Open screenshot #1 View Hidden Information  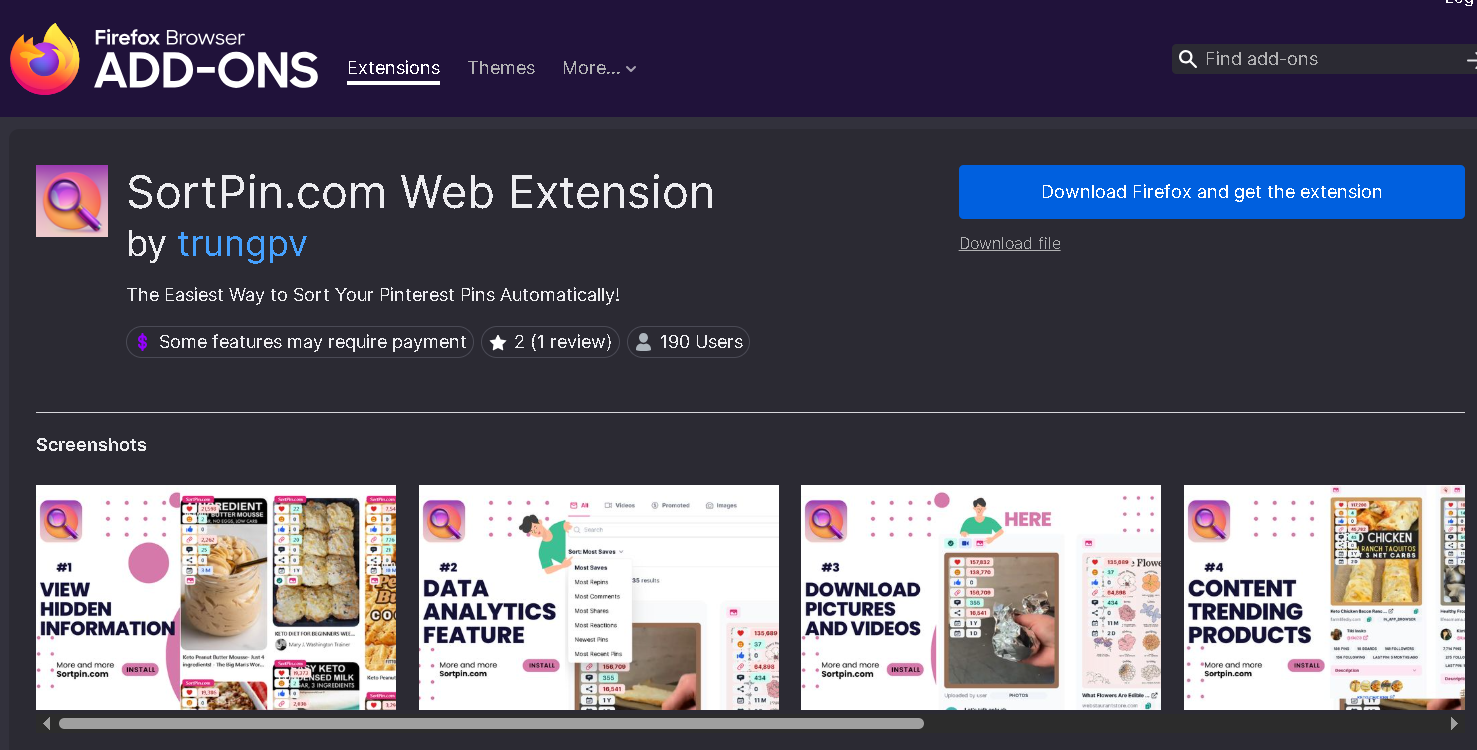[x=216, y=597]
